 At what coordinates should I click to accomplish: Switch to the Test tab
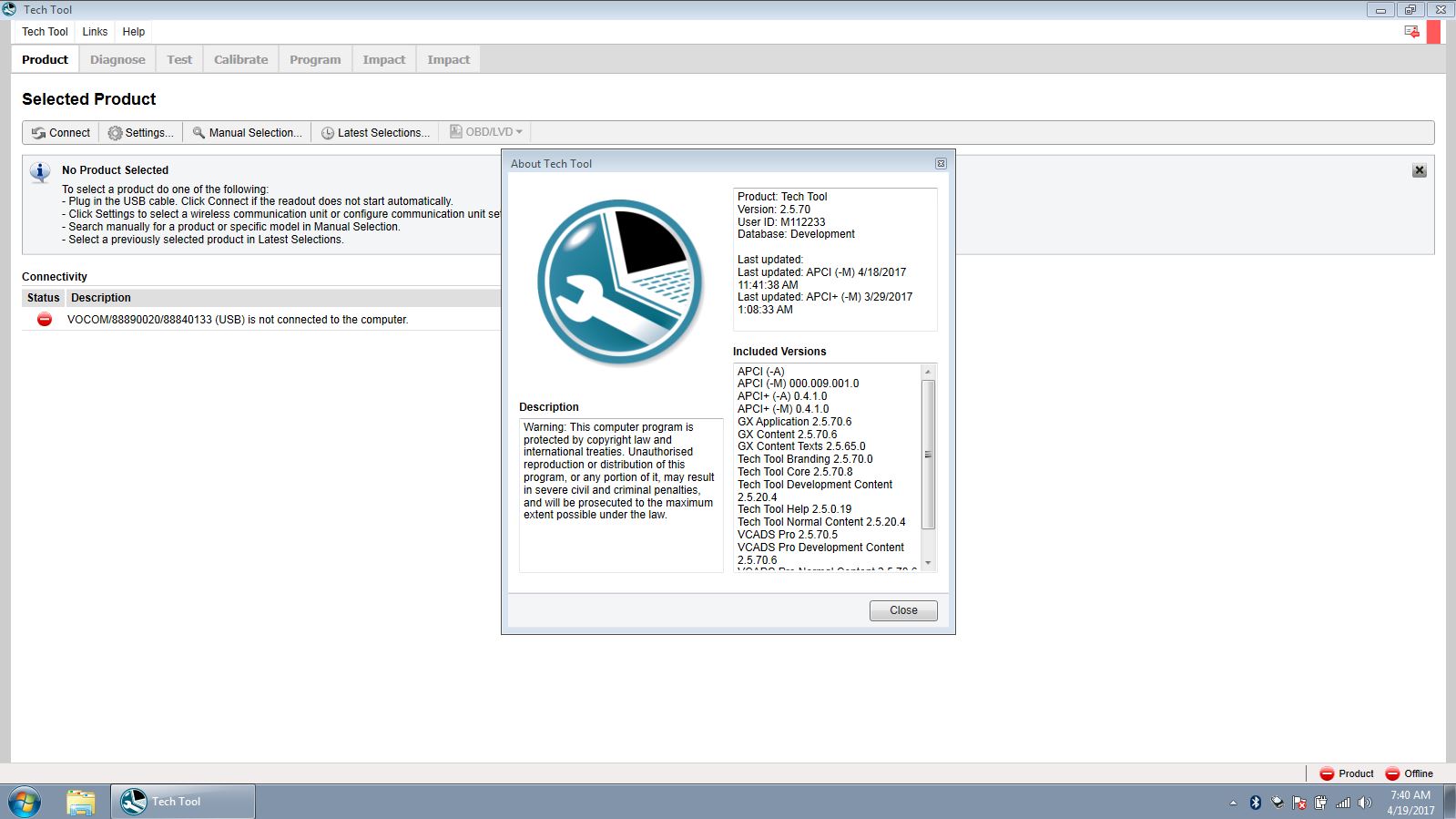pos(179,60)
